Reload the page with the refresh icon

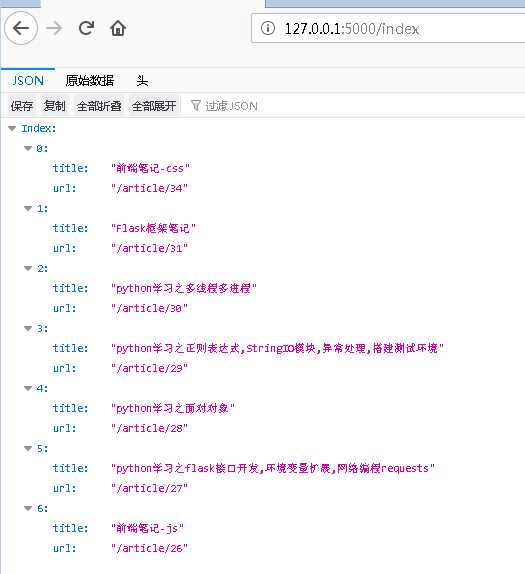[87, 28]
